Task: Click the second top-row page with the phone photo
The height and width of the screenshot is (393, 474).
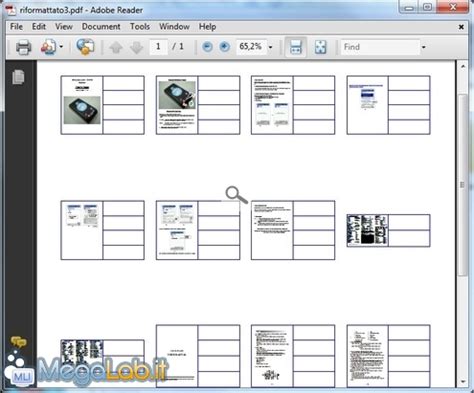Action: pos(198,105)
